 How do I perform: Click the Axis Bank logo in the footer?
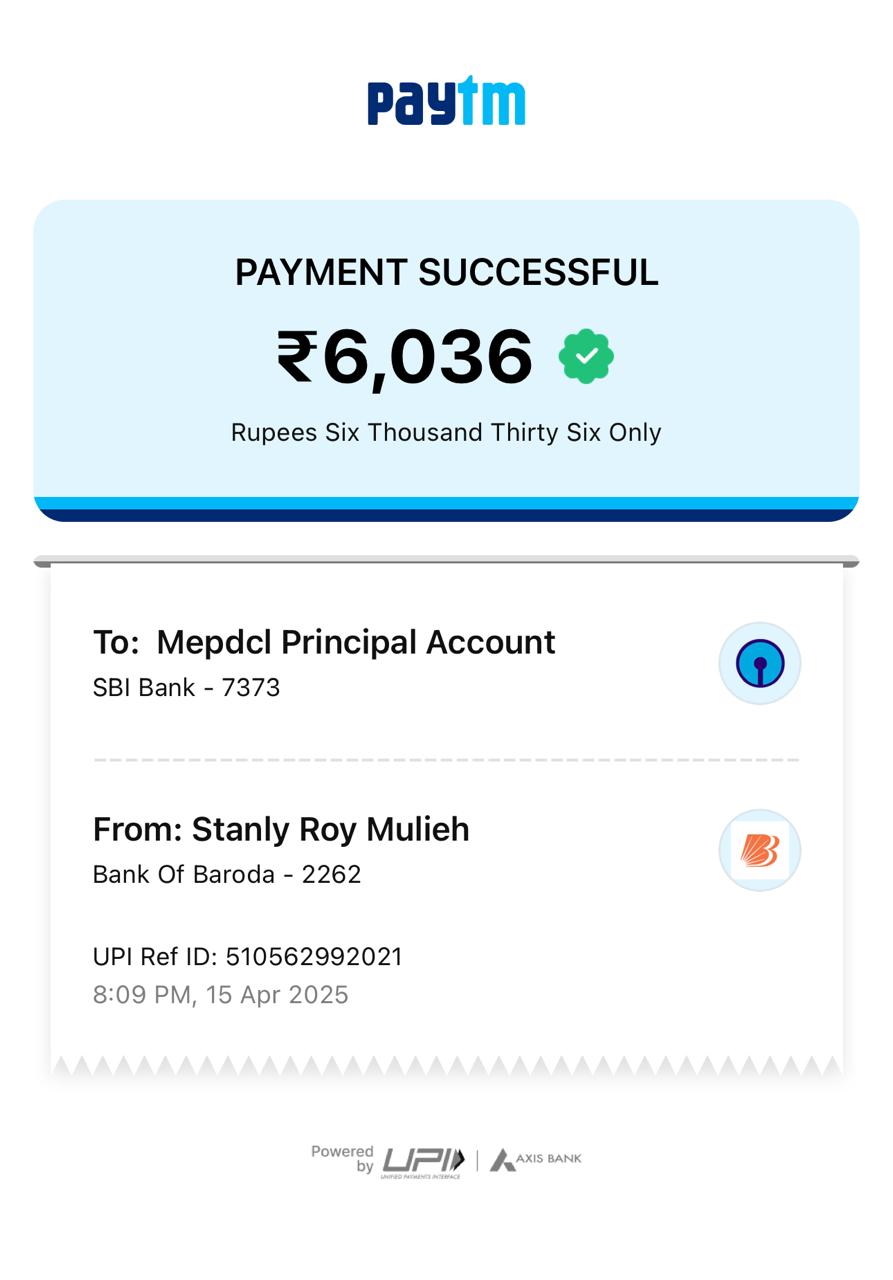pos(536,1160)
